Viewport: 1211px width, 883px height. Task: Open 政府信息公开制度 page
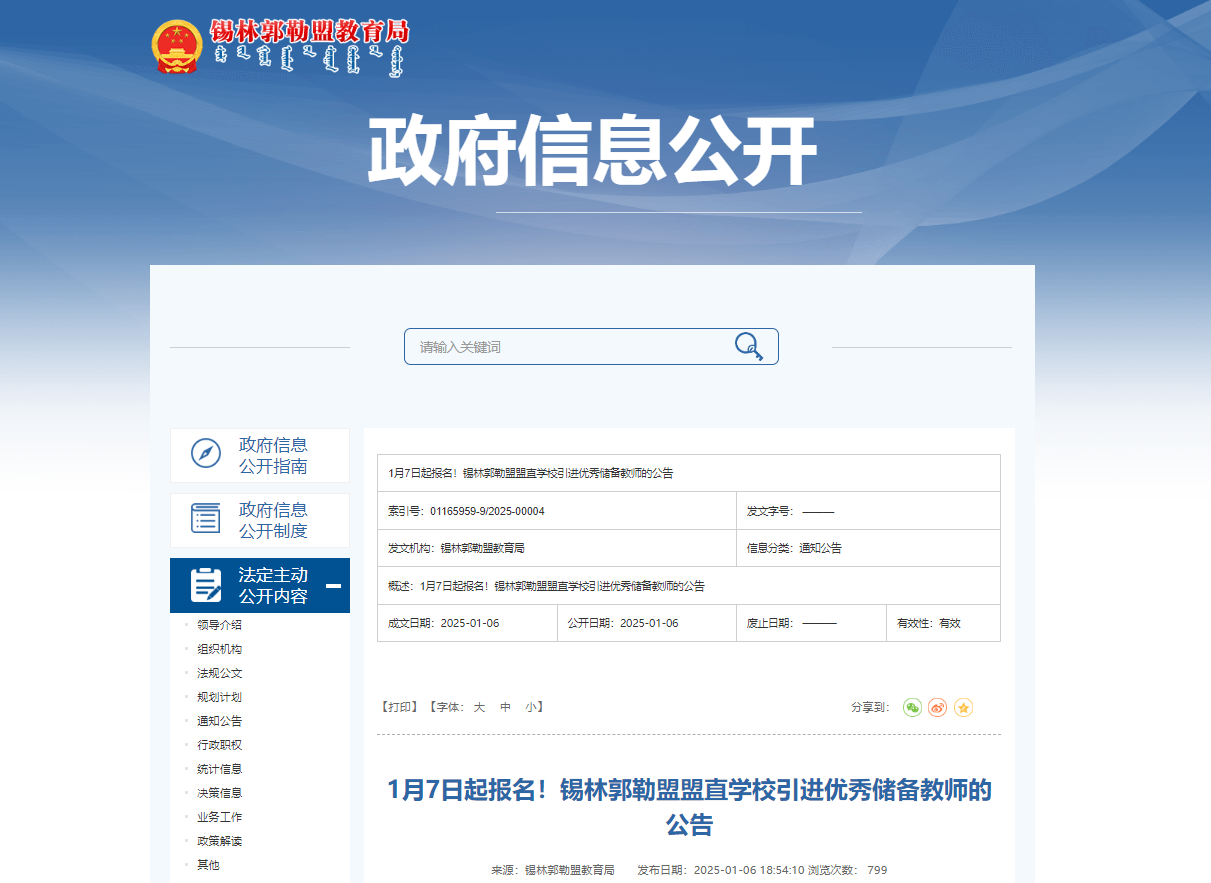pos(260,520)
